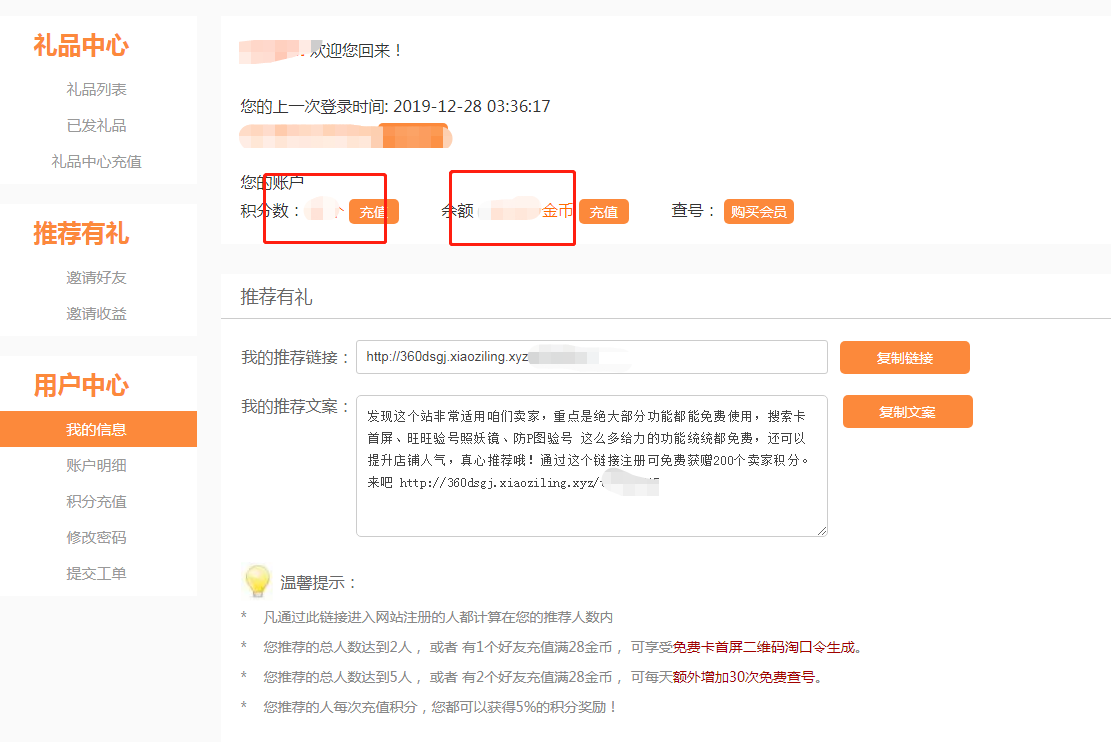
Task: Click 提交工单 in the sidebar
Action: [x=97, y=573]
